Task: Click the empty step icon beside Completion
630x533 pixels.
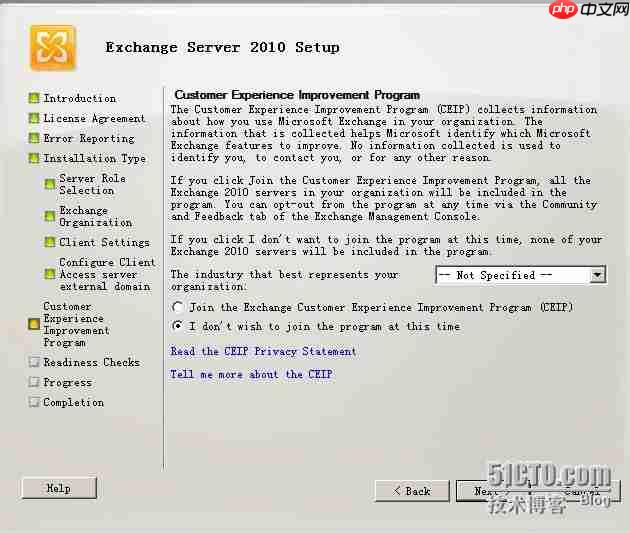Action: tap(34, 402)
